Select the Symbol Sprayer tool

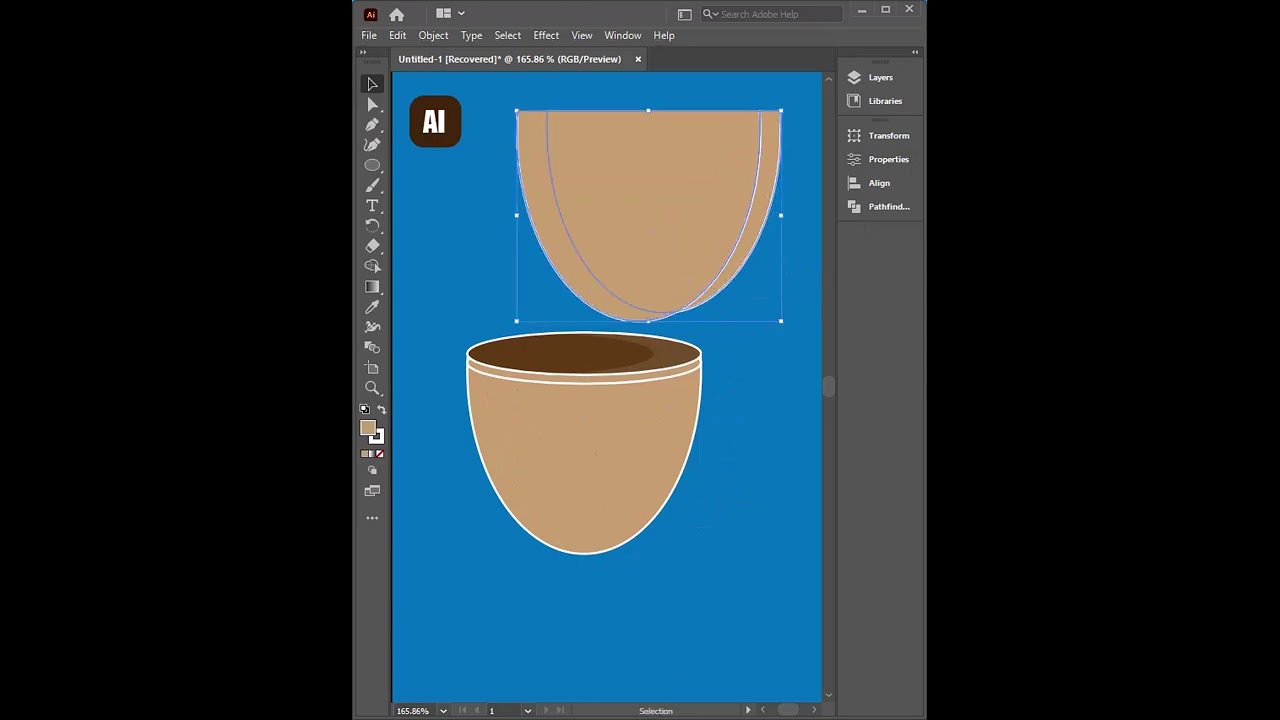tap(372, 327)
